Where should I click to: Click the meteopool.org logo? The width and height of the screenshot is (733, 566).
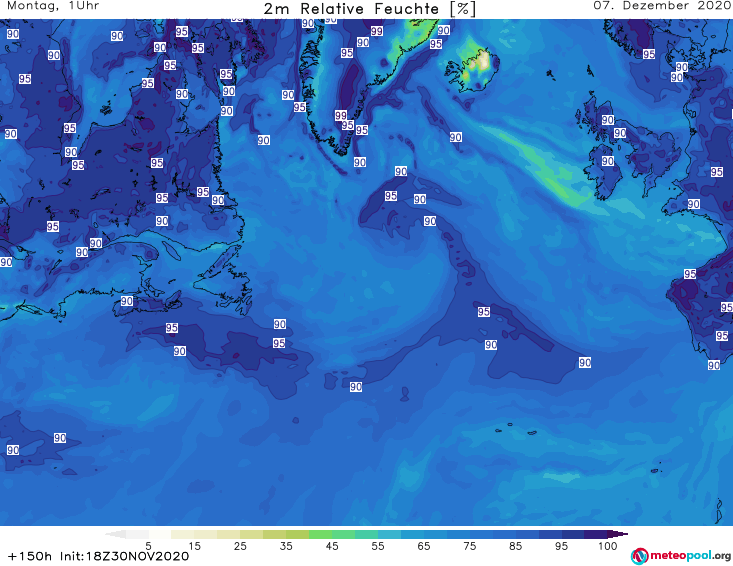pos(681,556)
